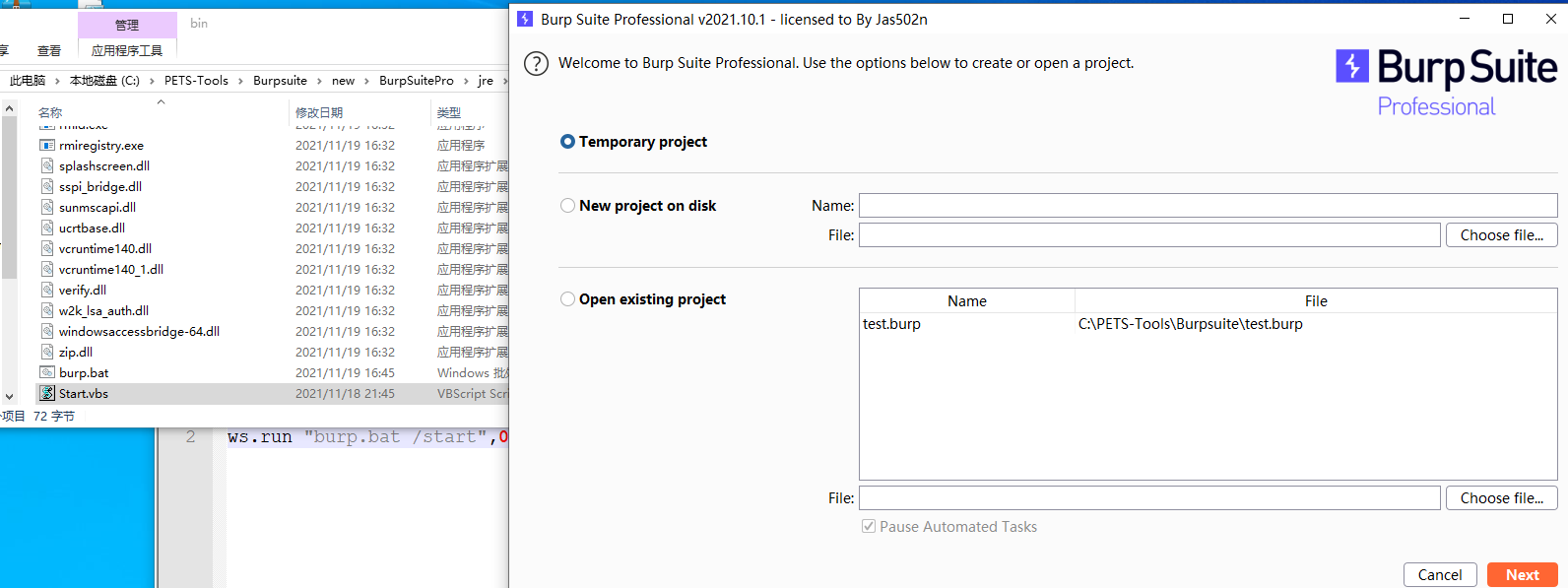
Task: Select the ucrtbase.dll file icon
Action: pyautogui.click(x=47, y=229)
